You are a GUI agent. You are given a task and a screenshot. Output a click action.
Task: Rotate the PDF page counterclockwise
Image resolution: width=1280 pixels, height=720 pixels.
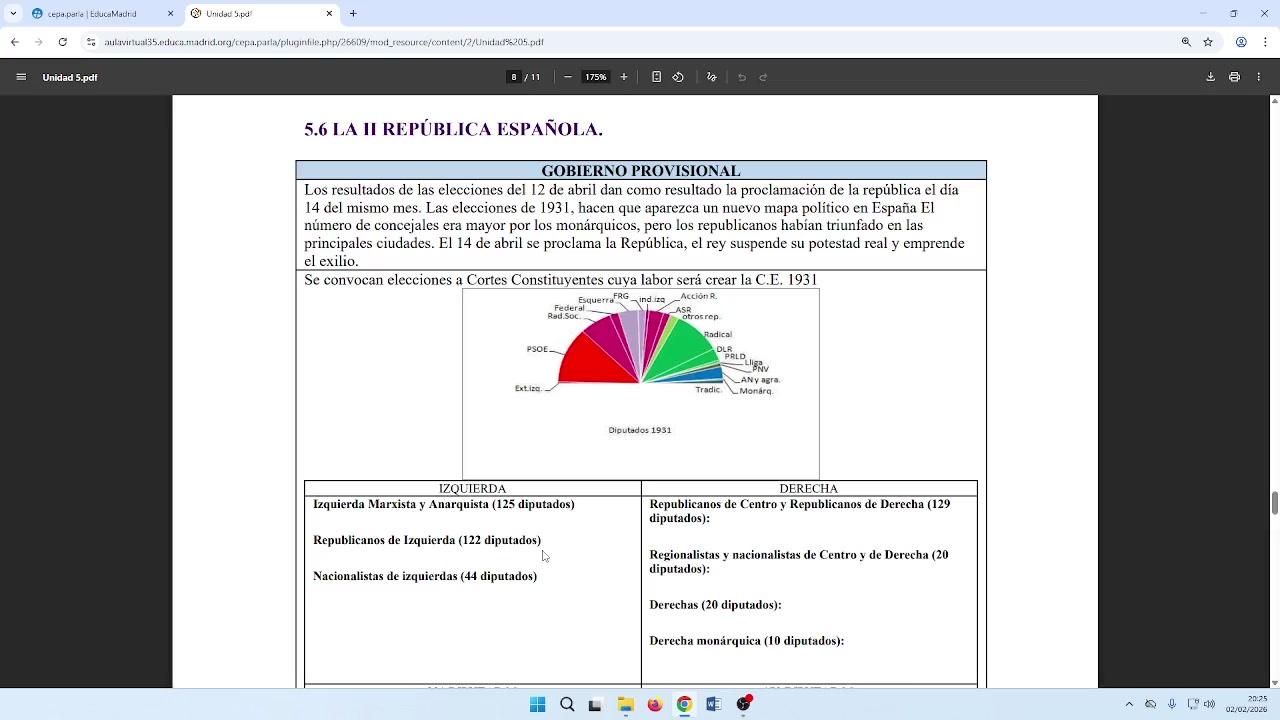click(678, 77)
